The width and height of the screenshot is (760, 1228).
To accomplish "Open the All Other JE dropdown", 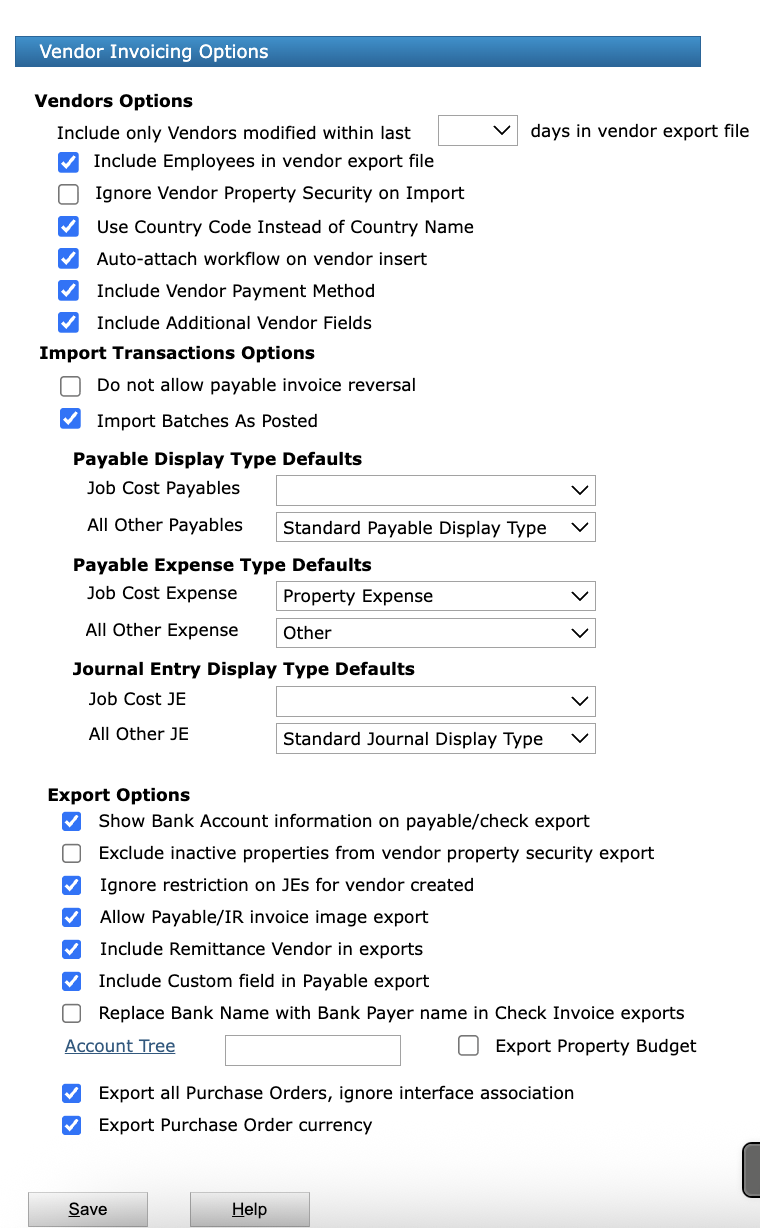I will click(x=435, y=739).
